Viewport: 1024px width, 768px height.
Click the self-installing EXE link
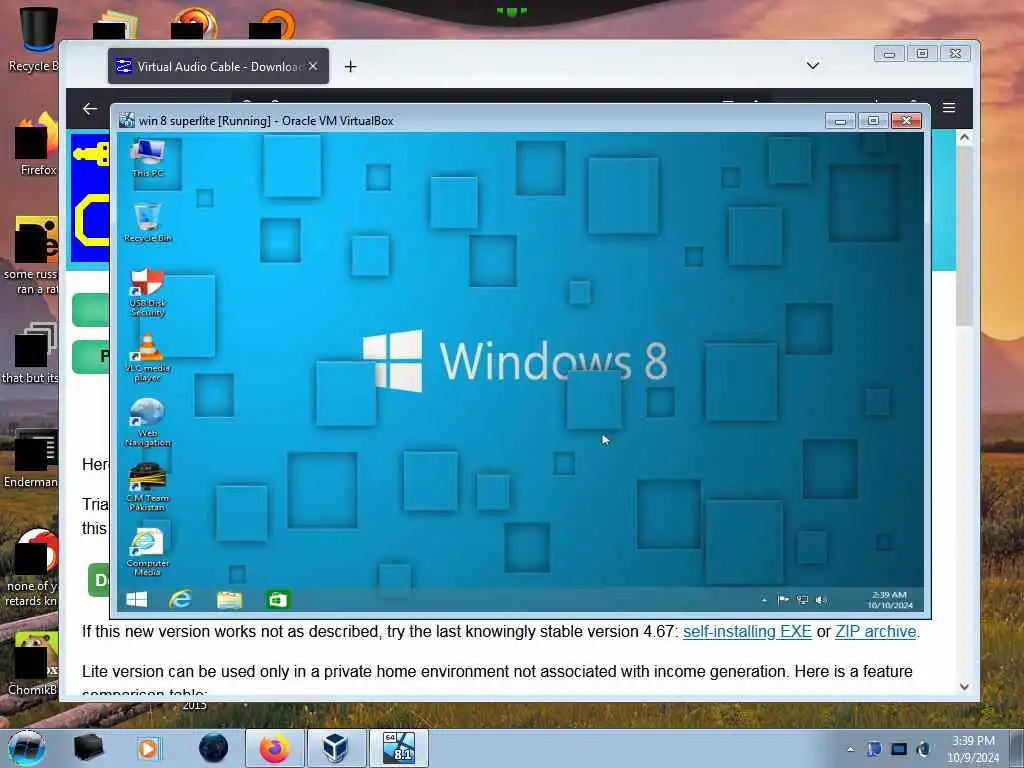click(747, 632)
